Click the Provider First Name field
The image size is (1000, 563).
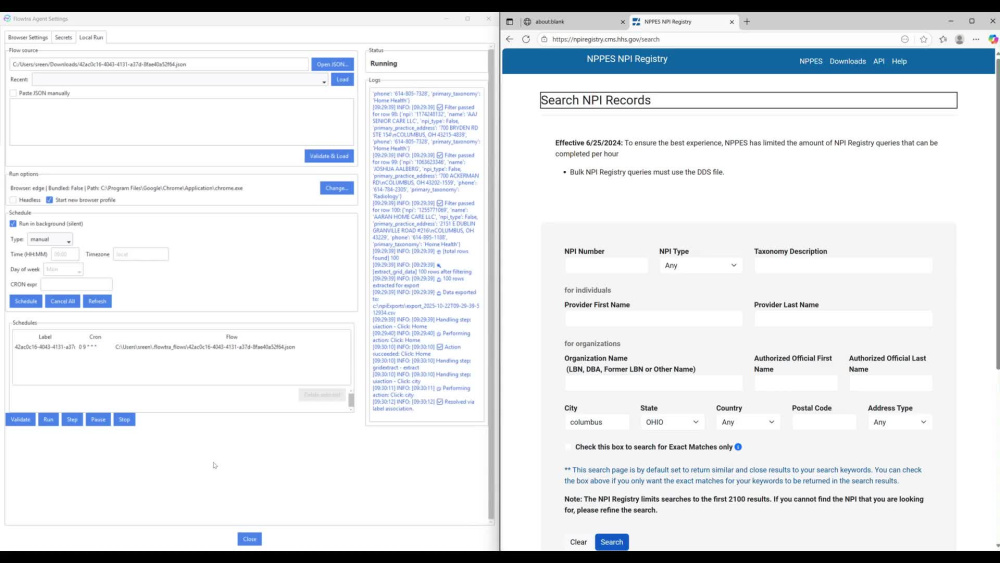tap(653, 319)
